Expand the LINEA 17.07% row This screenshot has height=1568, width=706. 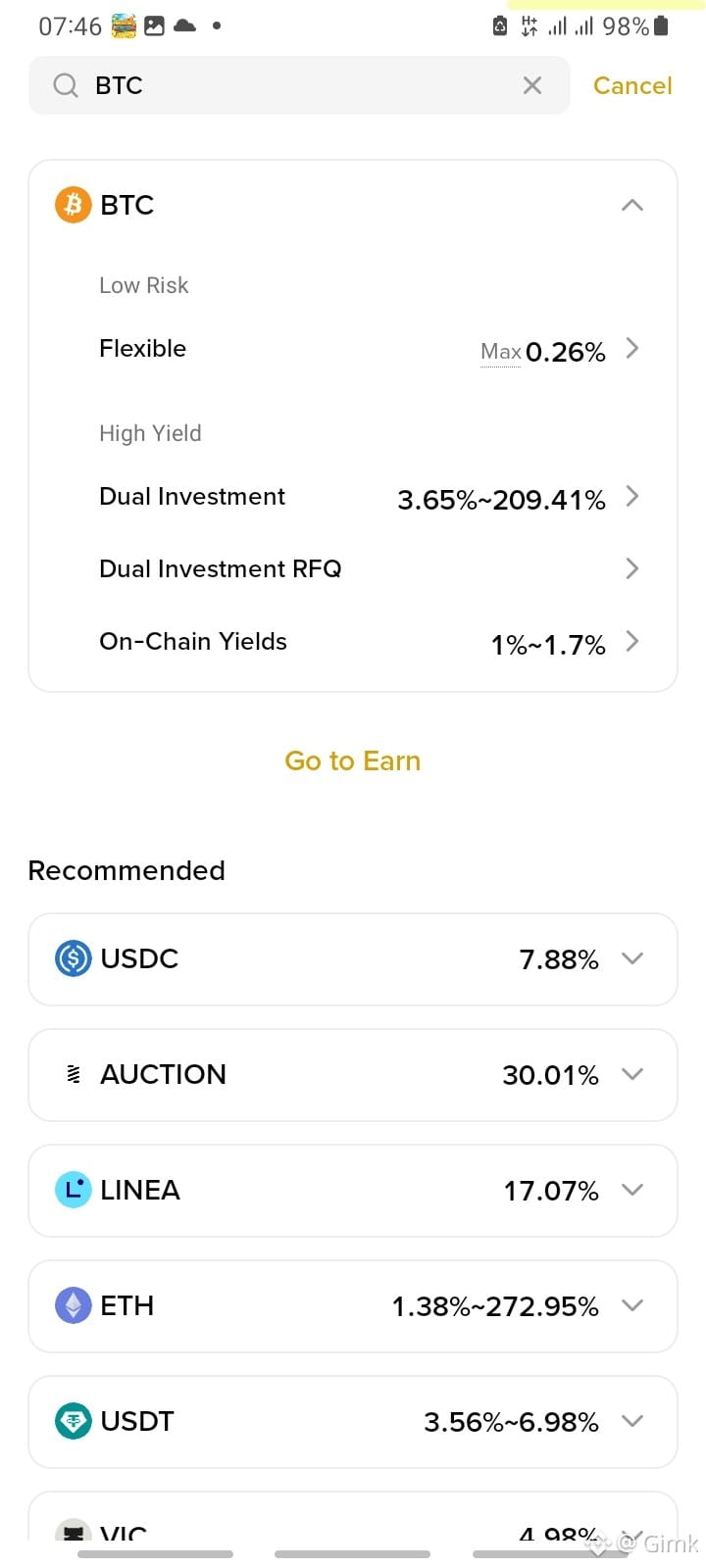pos(353,1190)
